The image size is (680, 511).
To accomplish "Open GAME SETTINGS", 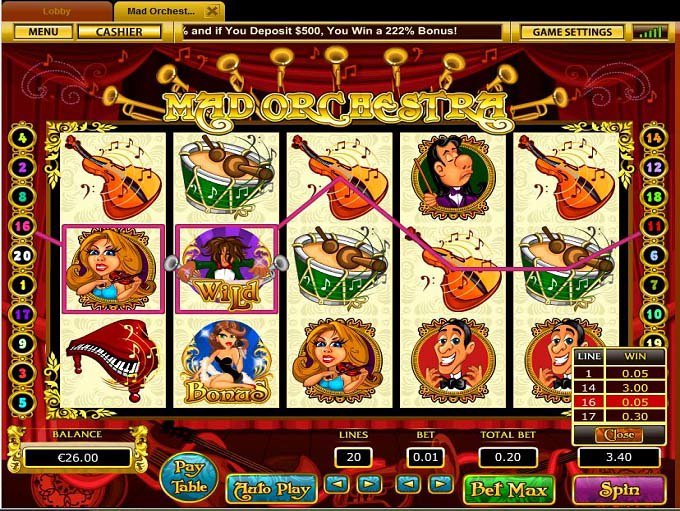I will [x=572, y=32].
